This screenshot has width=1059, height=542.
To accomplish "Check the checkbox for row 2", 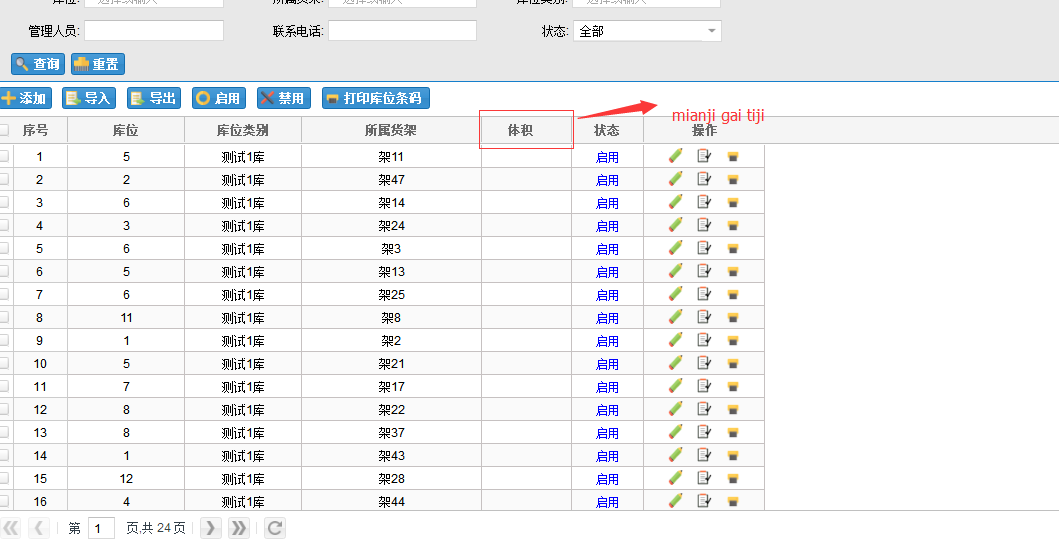I will (4, 180).
